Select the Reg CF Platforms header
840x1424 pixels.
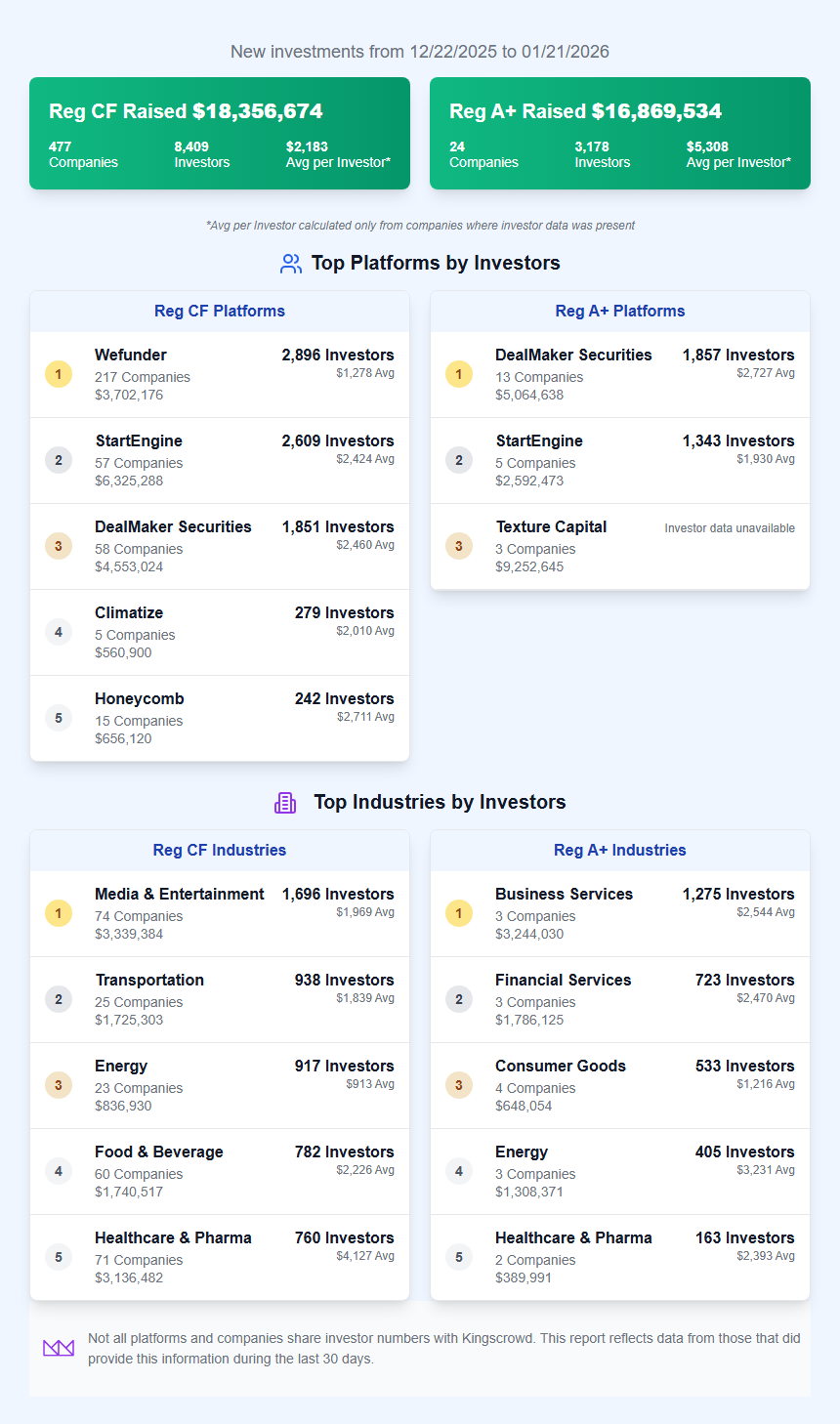point(220,312)
